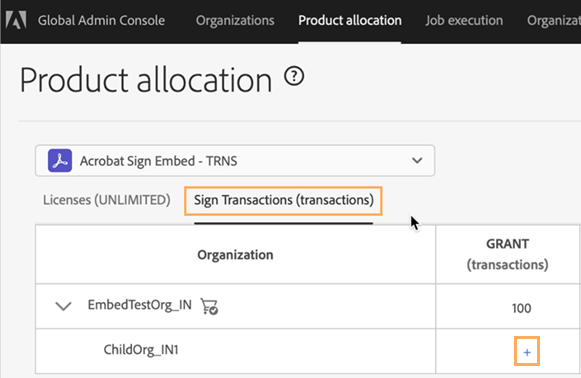Screen dimensions: 581x378
Task: Open the Acrobat Sign Embed - TRNS dropdown
Action: 235,161
